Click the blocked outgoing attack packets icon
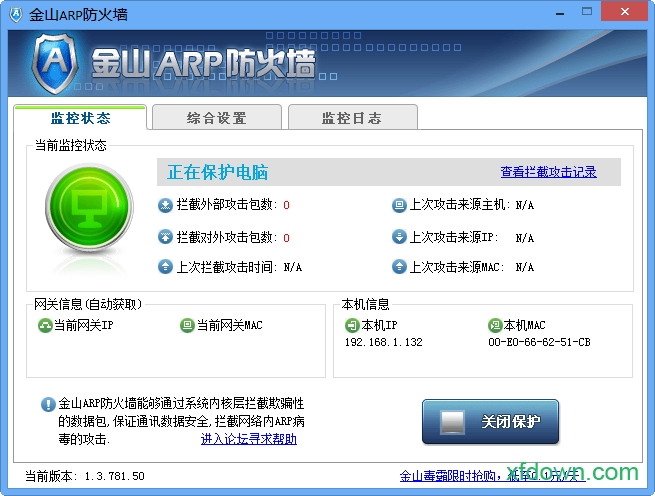Image resolution: width=655 pixels, height=496 pixels. coord(165,237)
